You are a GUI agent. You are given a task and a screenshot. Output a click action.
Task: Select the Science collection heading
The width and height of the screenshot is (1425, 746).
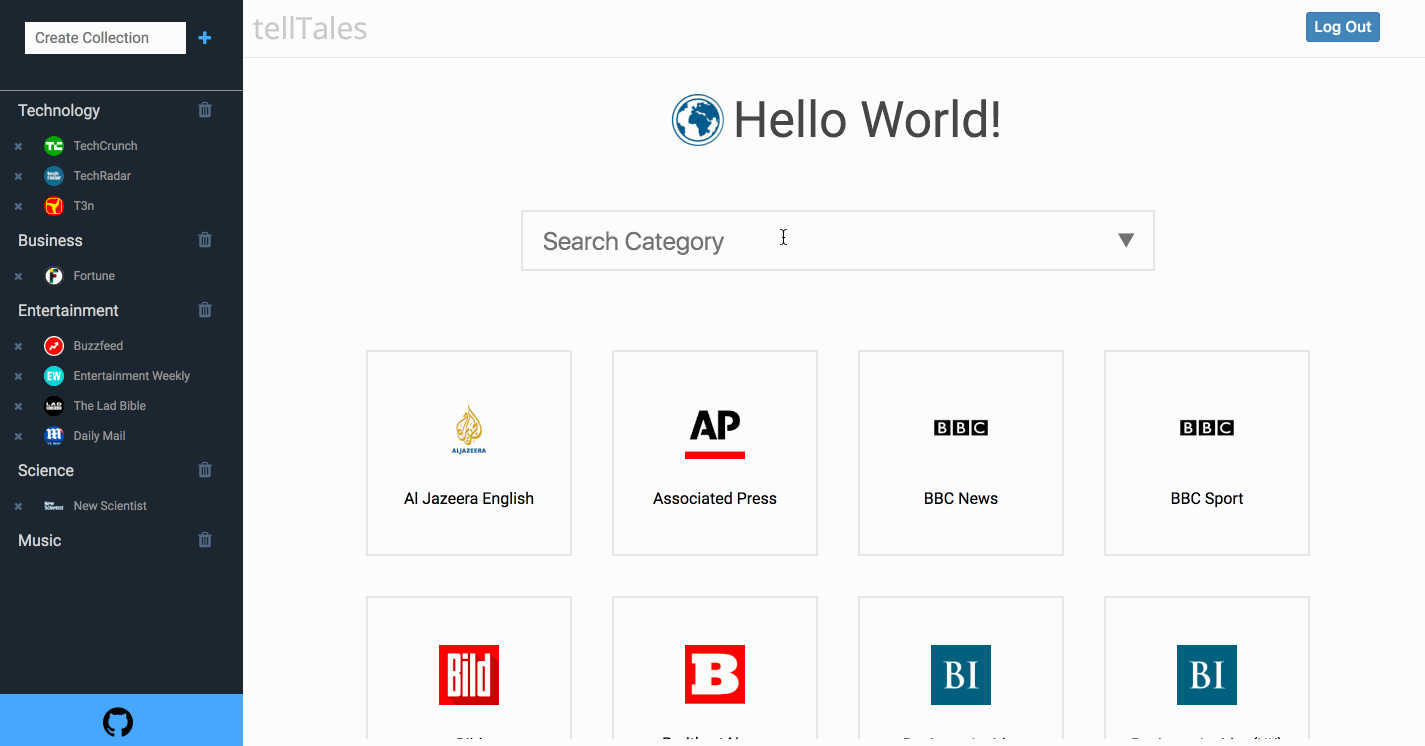(x=46, y=470)
